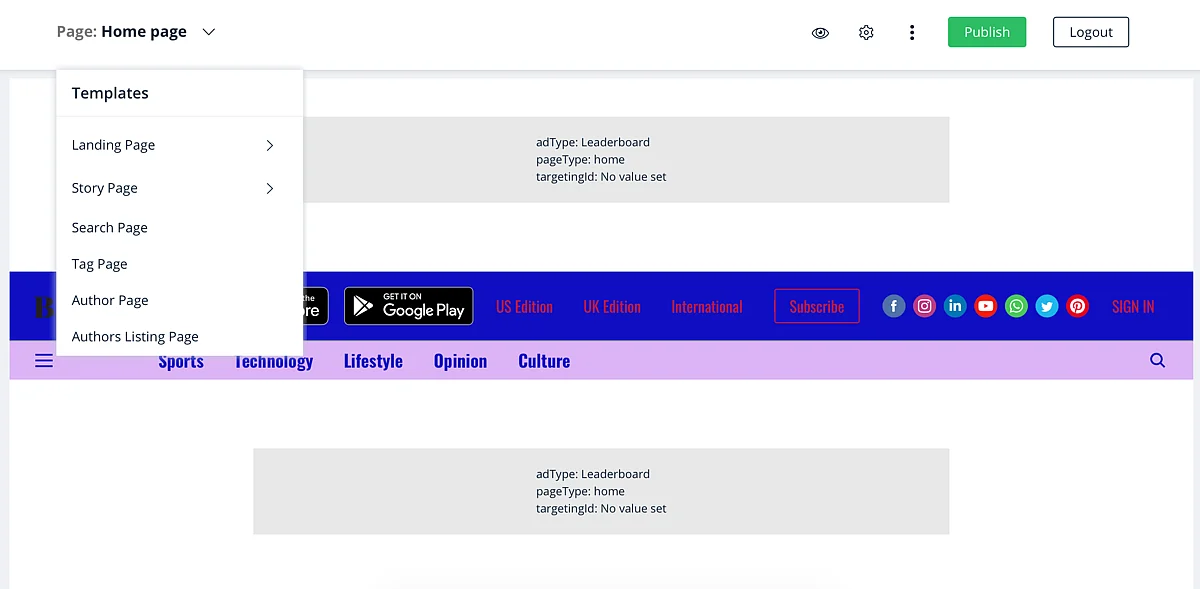Viewport: 1200px width, 589px height.
Task: Select the lower Leaderboard ad placeholder
Action: click(601, 491)
